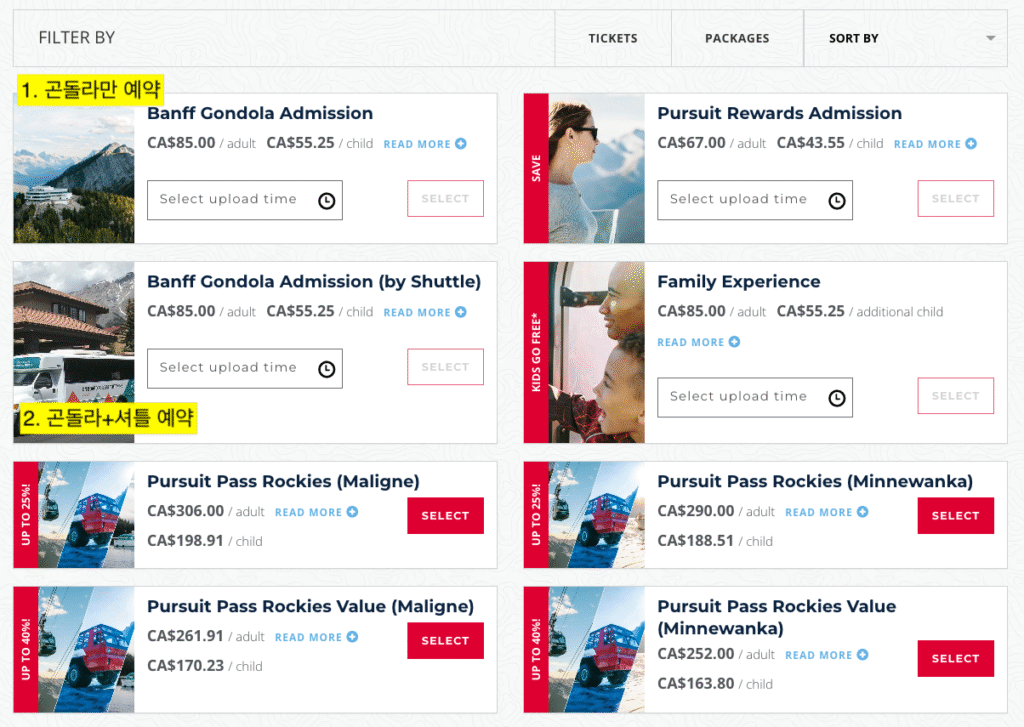
Task: Open Pursuit Rewards Admission woman thumbnail
Action: (596, 169)
